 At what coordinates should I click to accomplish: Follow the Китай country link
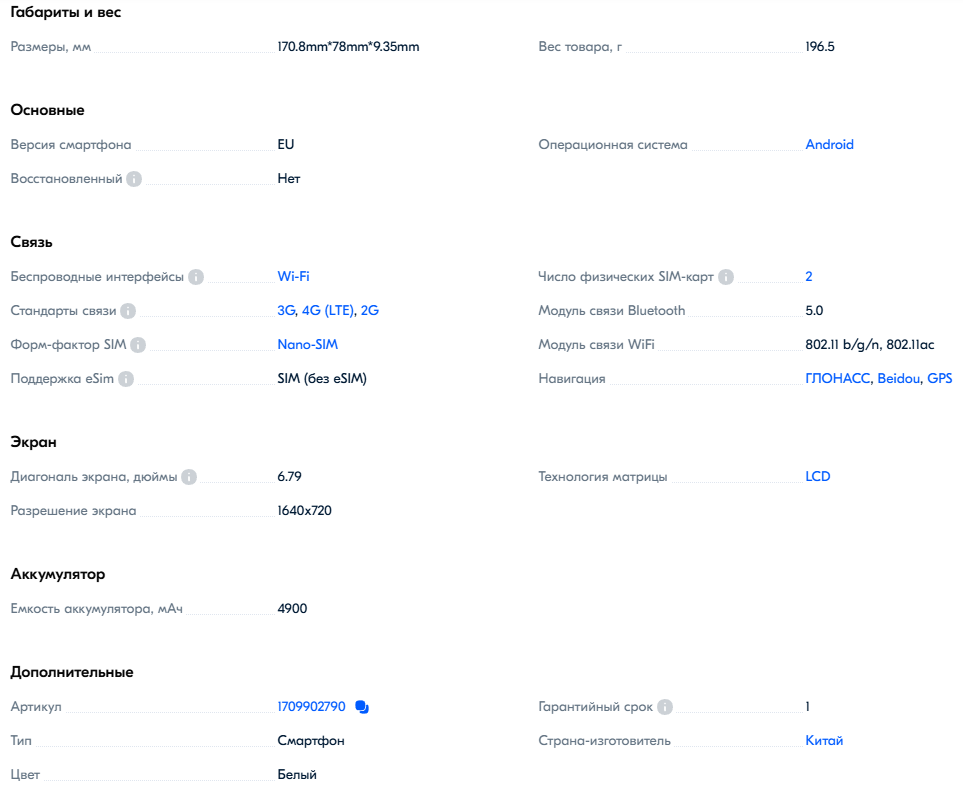pyautogui.click(x=824, y=741)
